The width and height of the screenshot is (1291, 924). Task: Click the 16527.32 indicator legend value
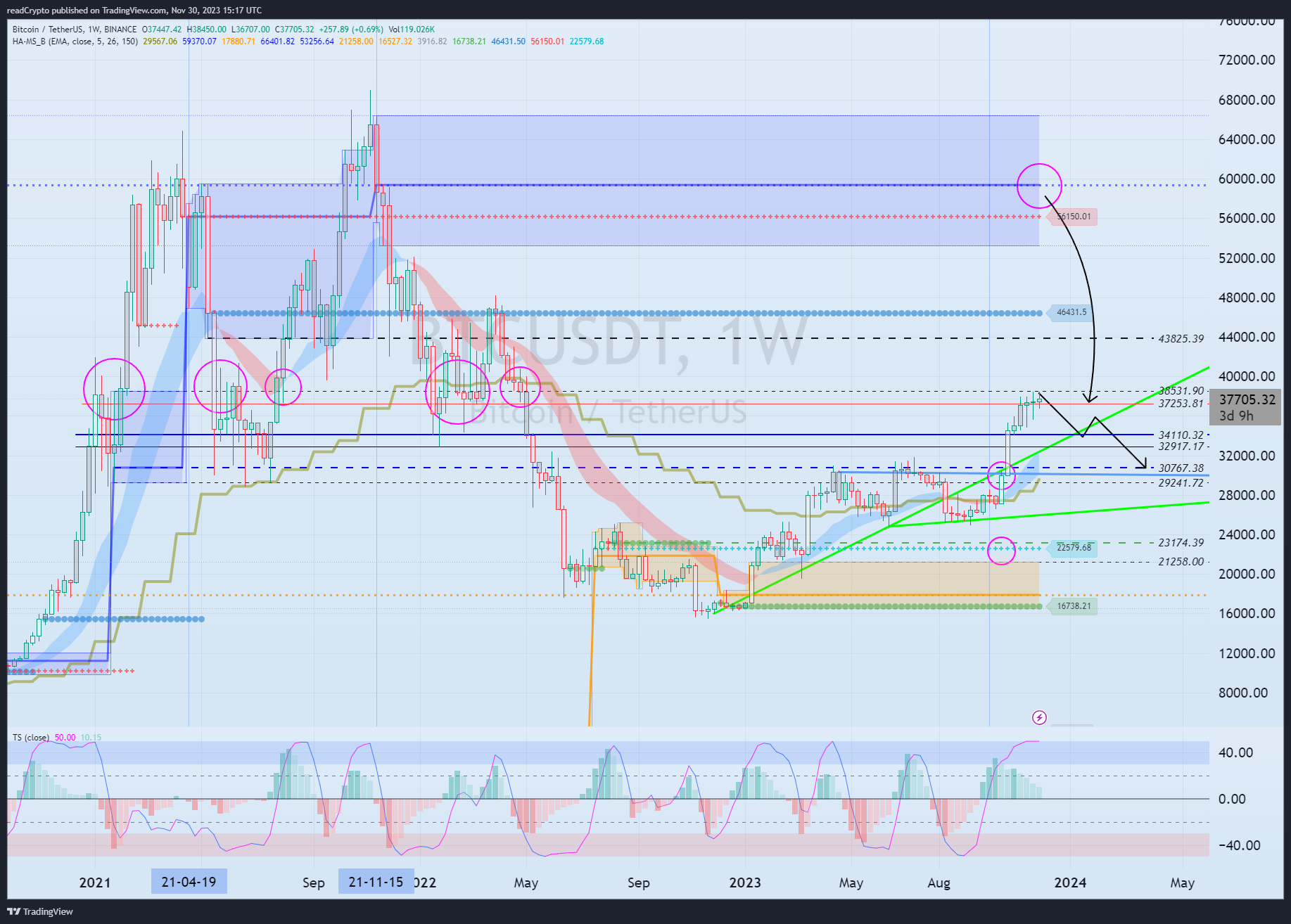(x=395, y=41)
